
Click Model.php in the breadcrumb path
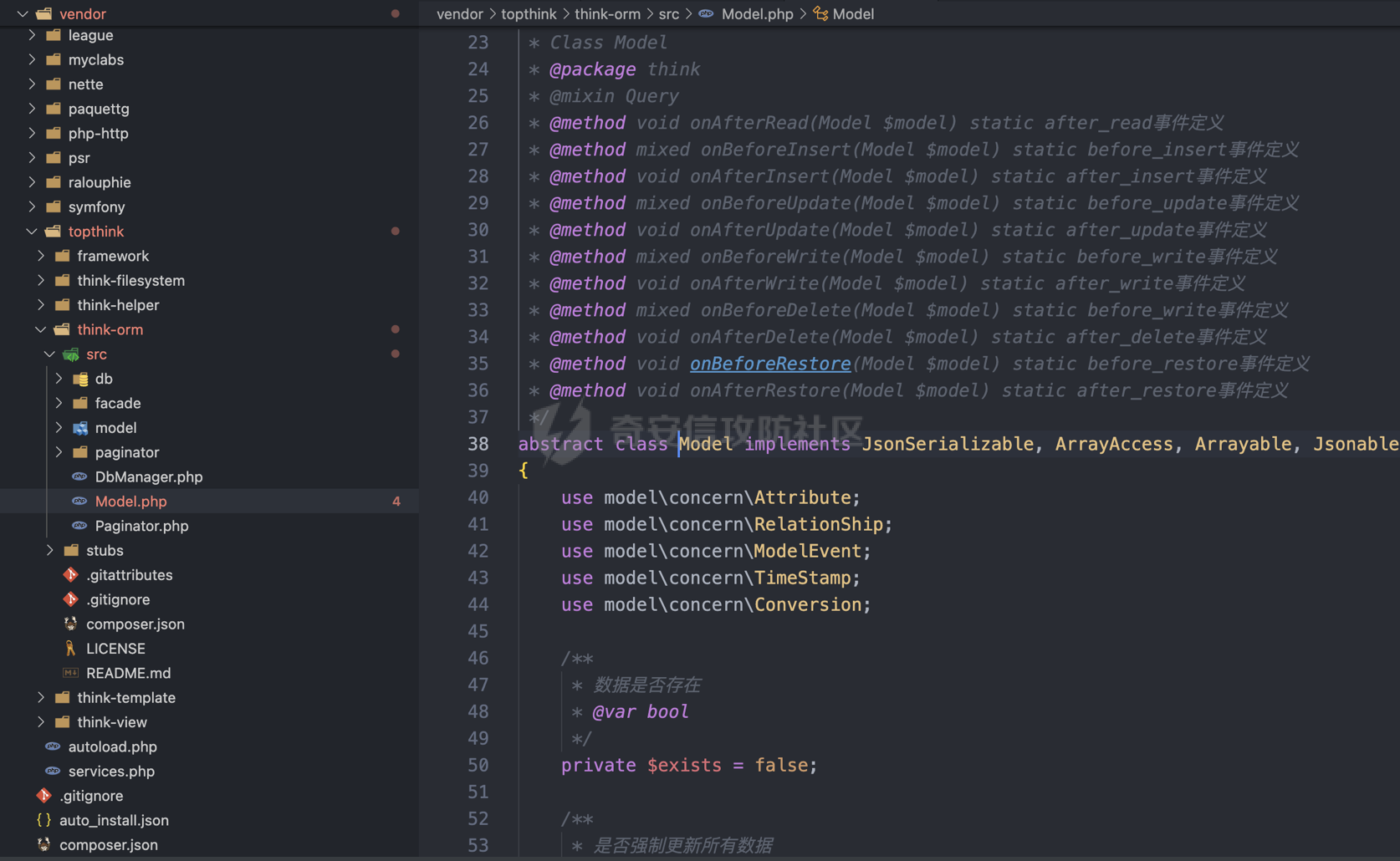(757, 13)
